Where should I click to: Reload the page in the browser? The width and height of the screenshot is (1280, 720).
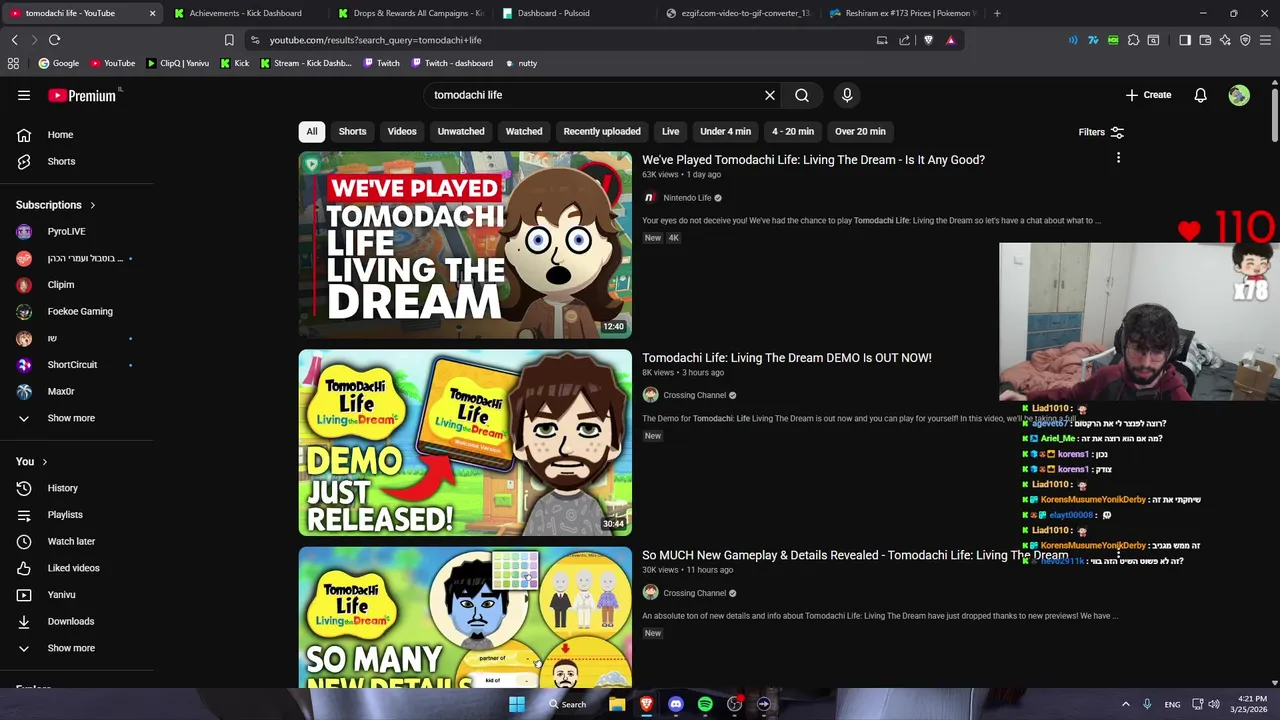(54, 40)
